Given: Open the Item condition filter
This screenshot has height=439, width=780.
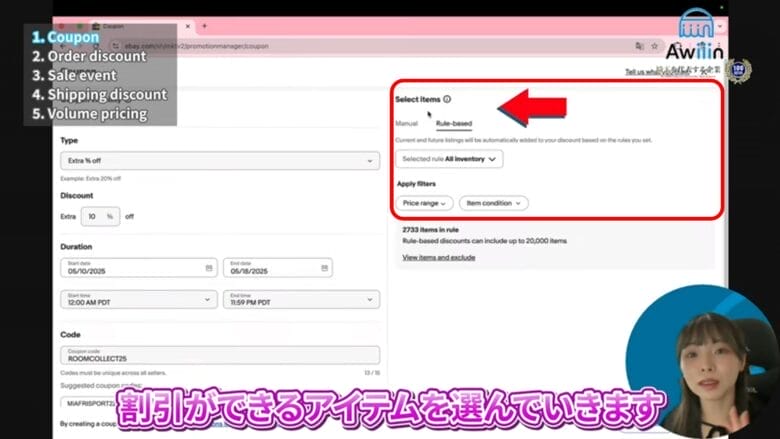Looking at the screenshot, I should [x=493, y=203].
